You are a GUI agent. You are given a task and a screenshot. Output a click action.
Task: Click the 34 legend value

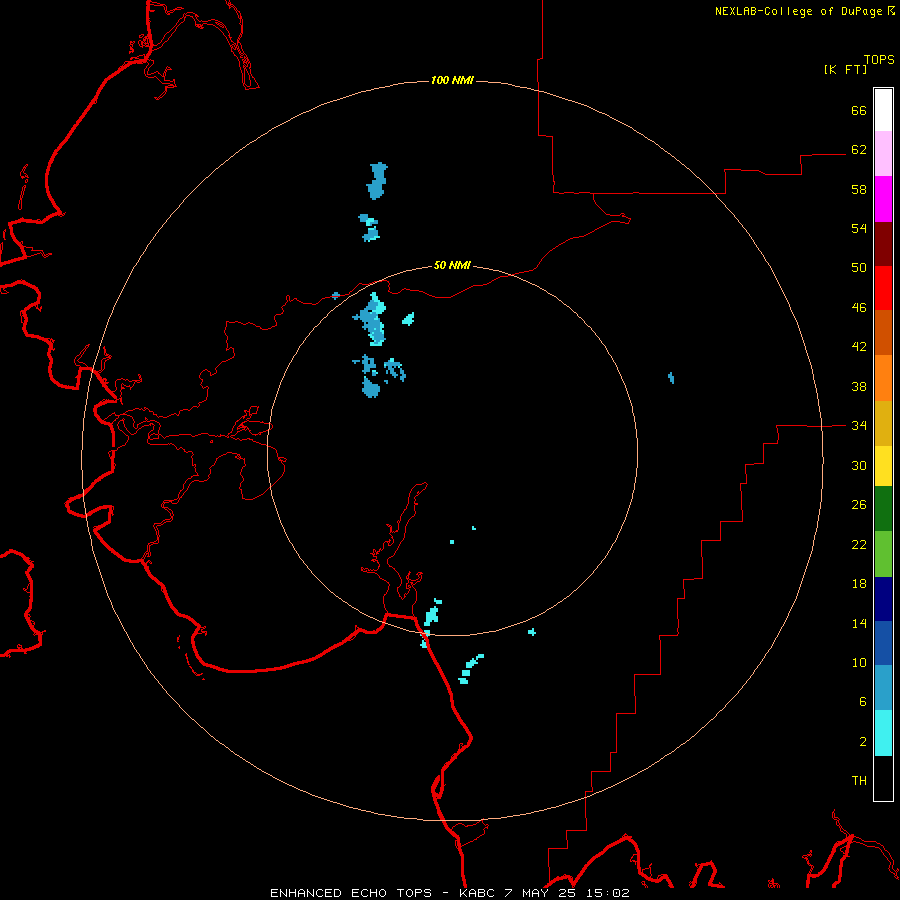click(859, 425)
